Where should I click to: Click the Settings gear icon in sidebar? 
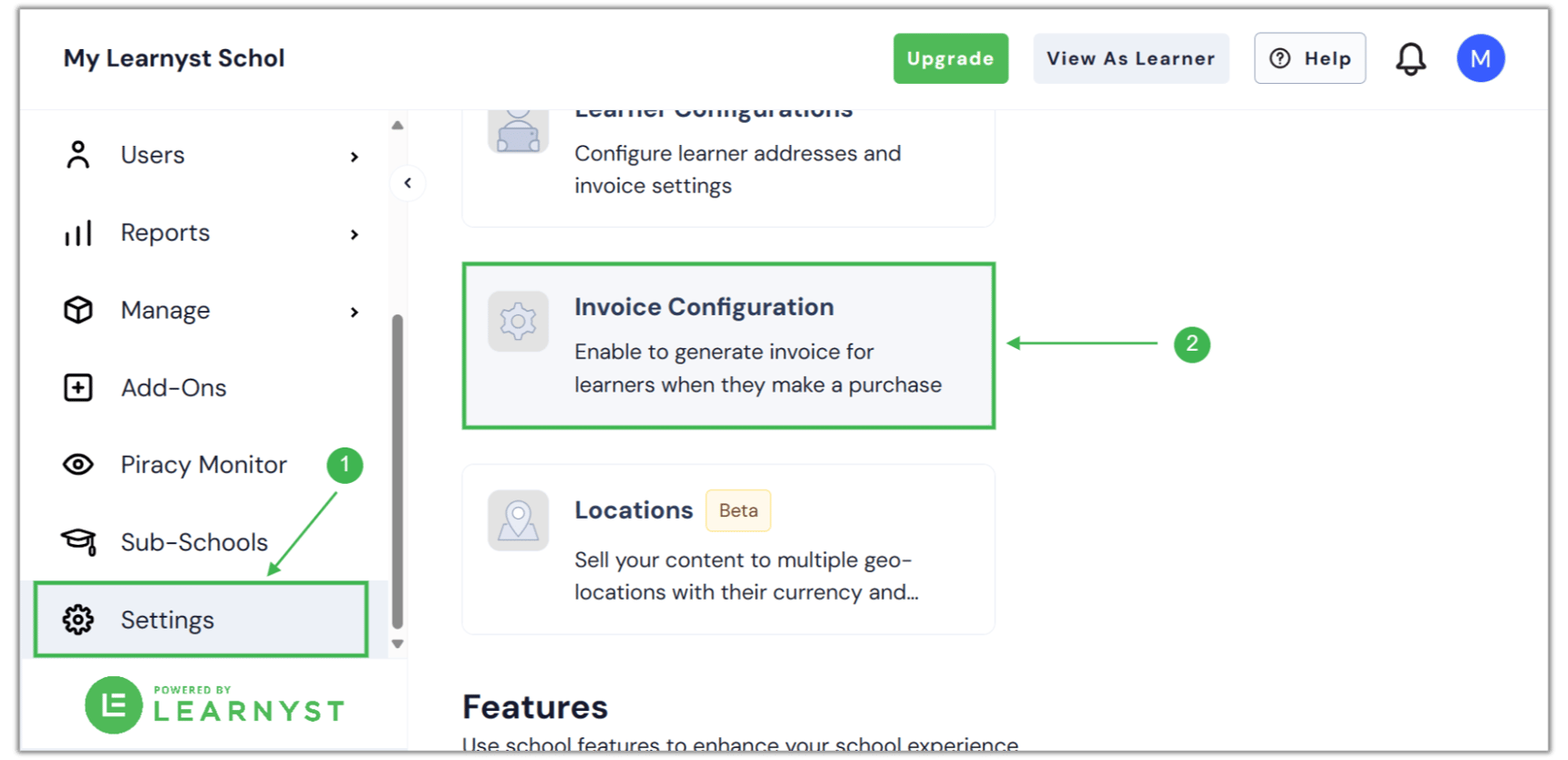click(x=77, y=620)
